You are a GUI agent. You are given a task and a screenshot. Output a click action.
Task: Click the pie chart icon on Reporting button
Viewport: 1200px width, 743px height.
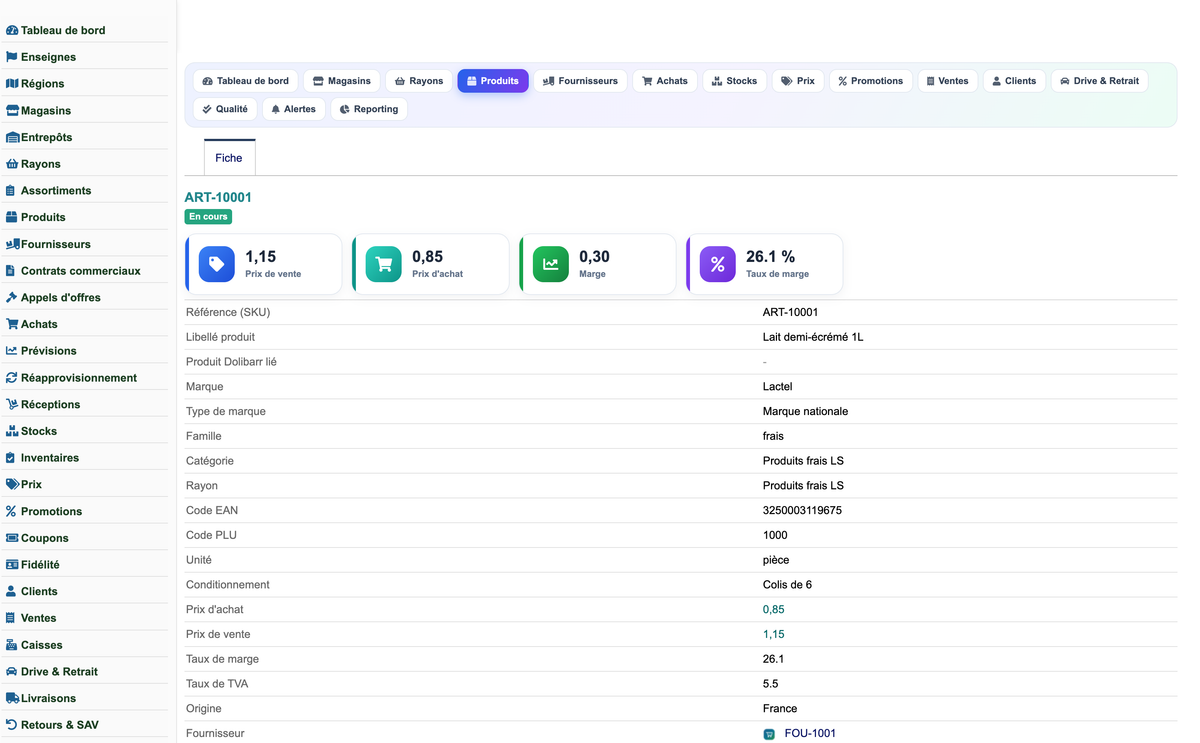(345, 109)
